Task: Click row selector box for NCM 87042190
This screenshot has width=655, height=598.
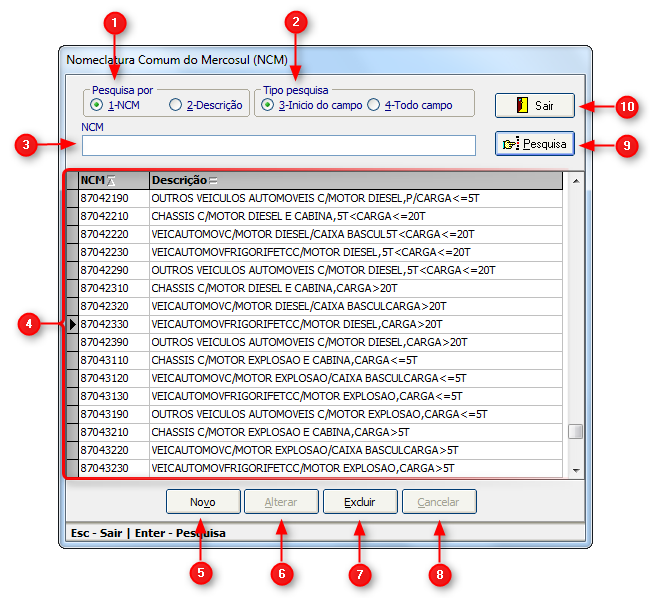Action: (x=73, y=198)
